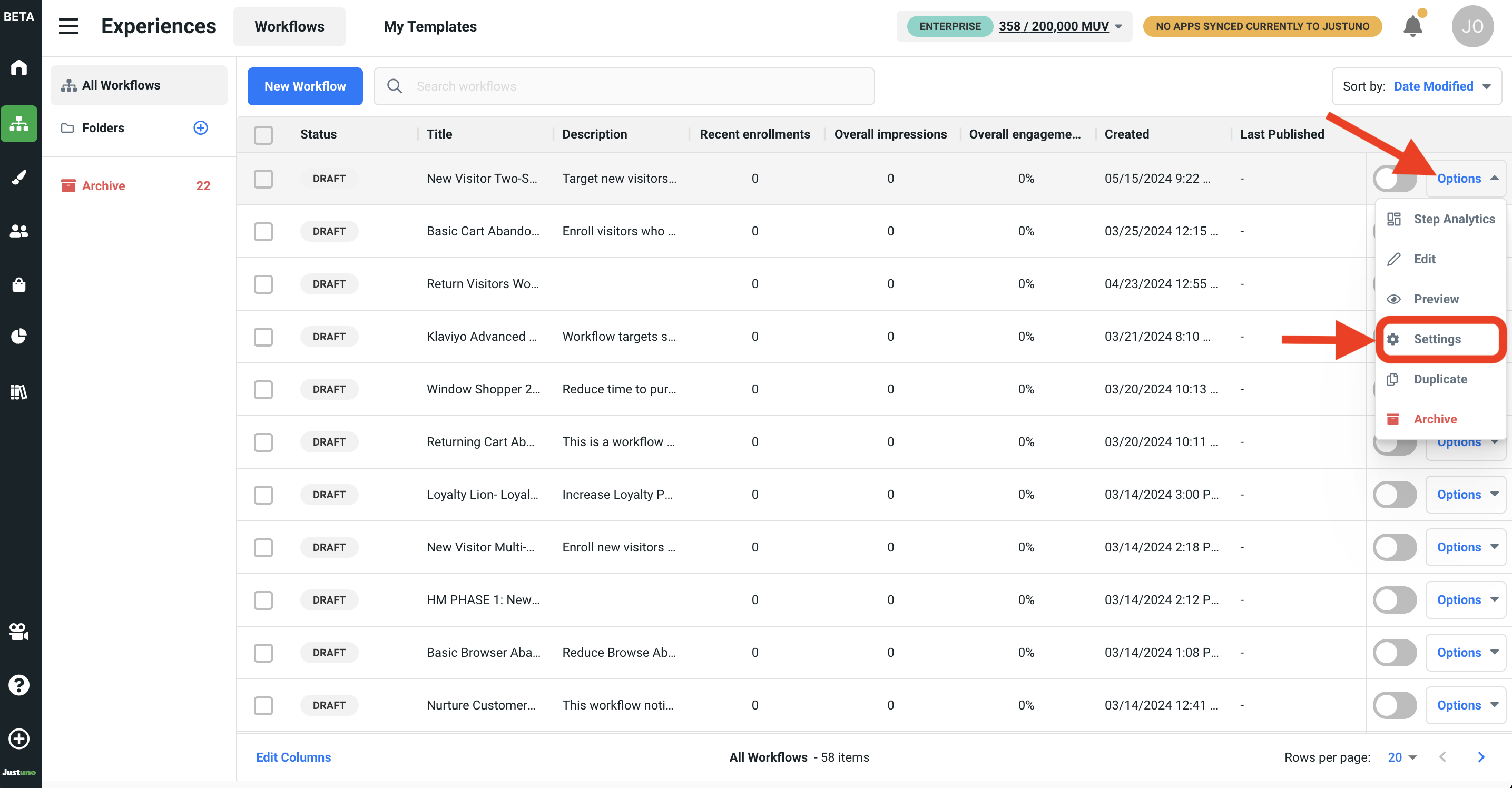Click the Edit Columns link
The width and height of the screenshot is (1512, 788).
click(x=293, y=757)
